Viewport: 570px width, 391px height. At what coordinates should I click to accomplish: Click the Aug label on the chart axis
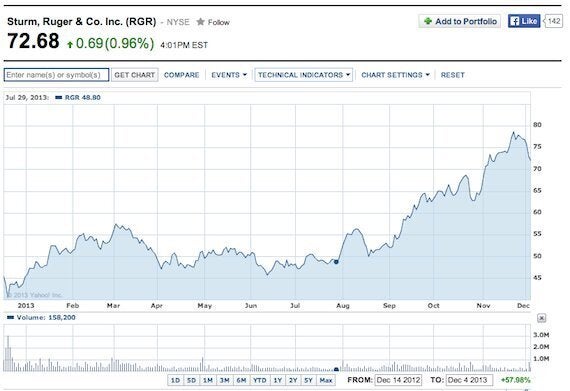coord(343,306)
